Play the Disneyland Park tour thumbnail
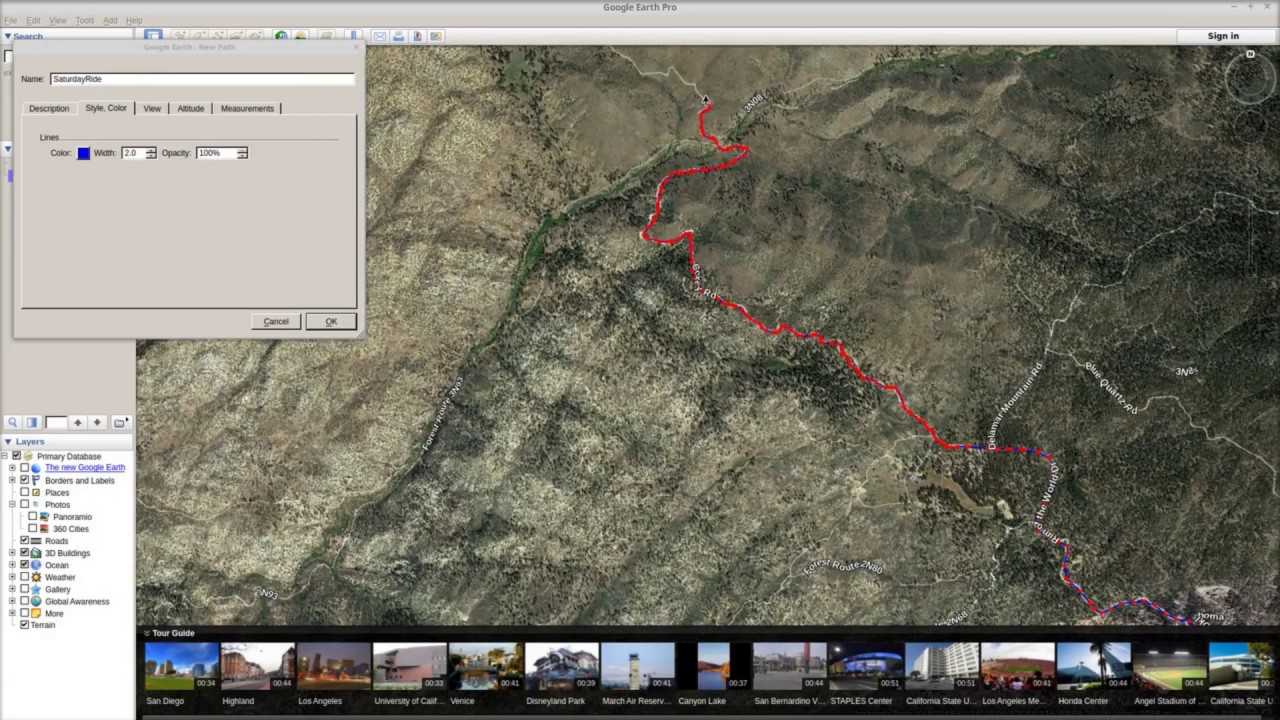This screenshot has width=1280, height=720. click(562, 667)
